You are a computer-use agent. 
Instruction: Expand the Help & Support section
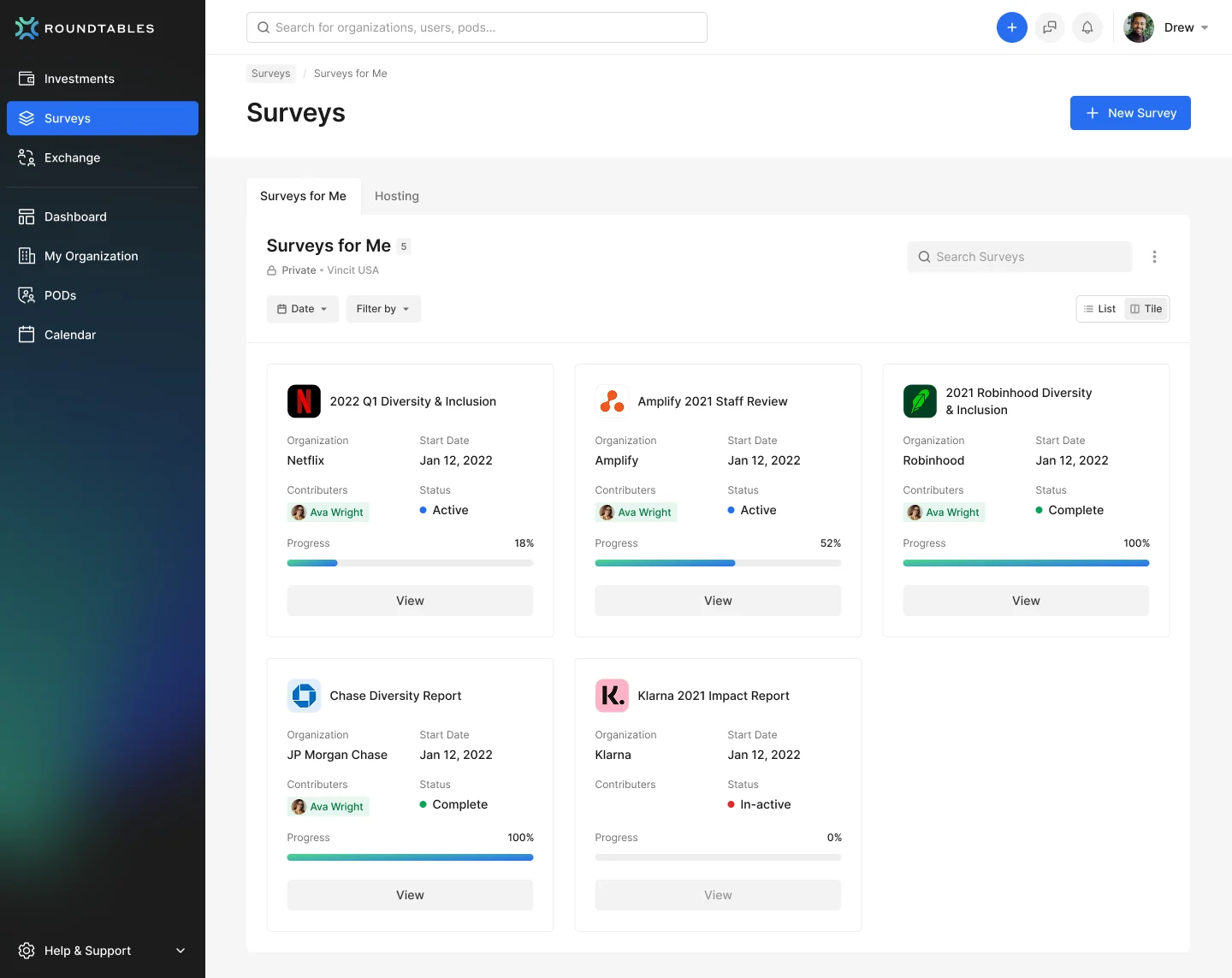click(103, 951)
